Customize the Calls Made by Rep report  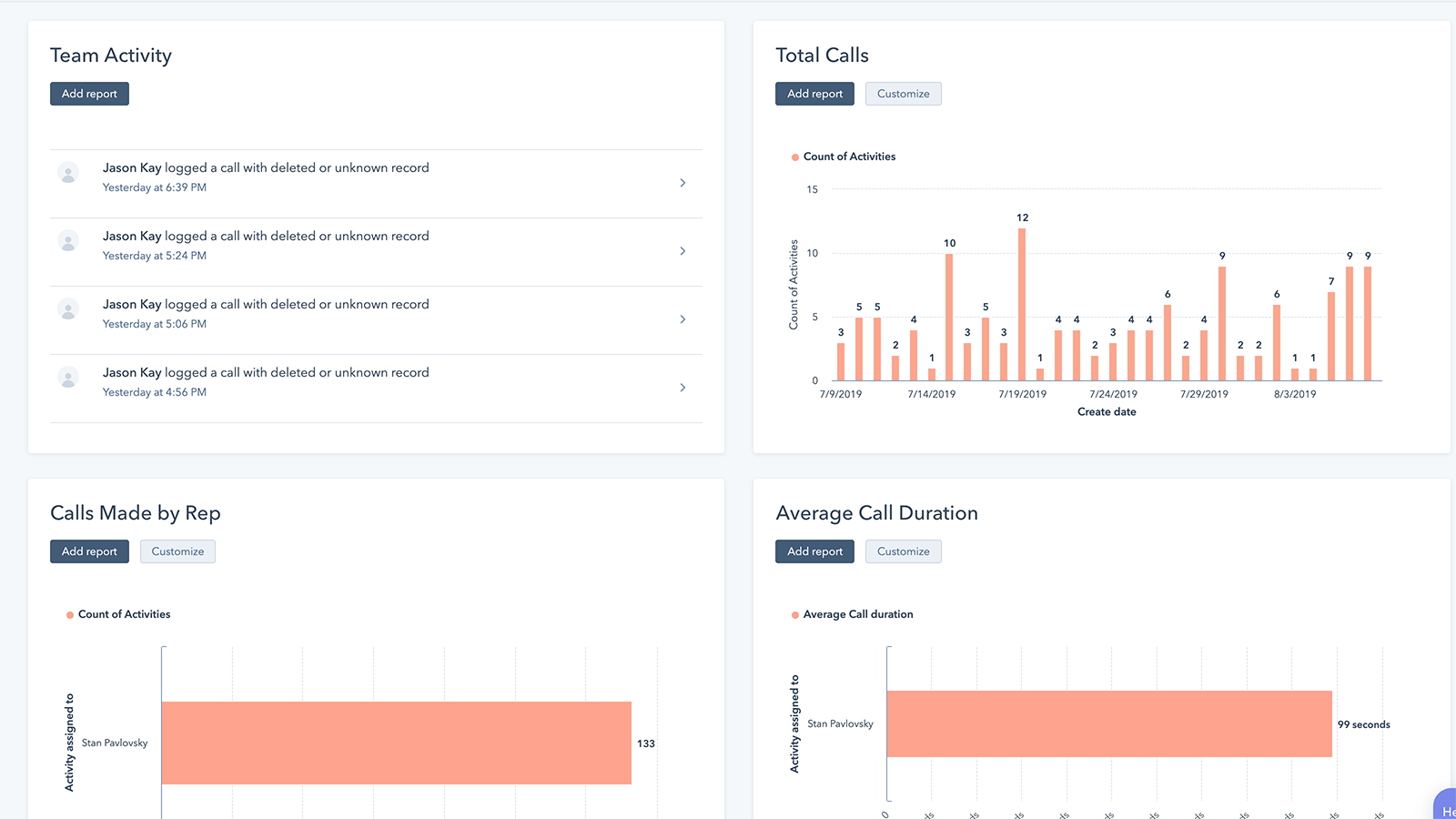point(177,551)
